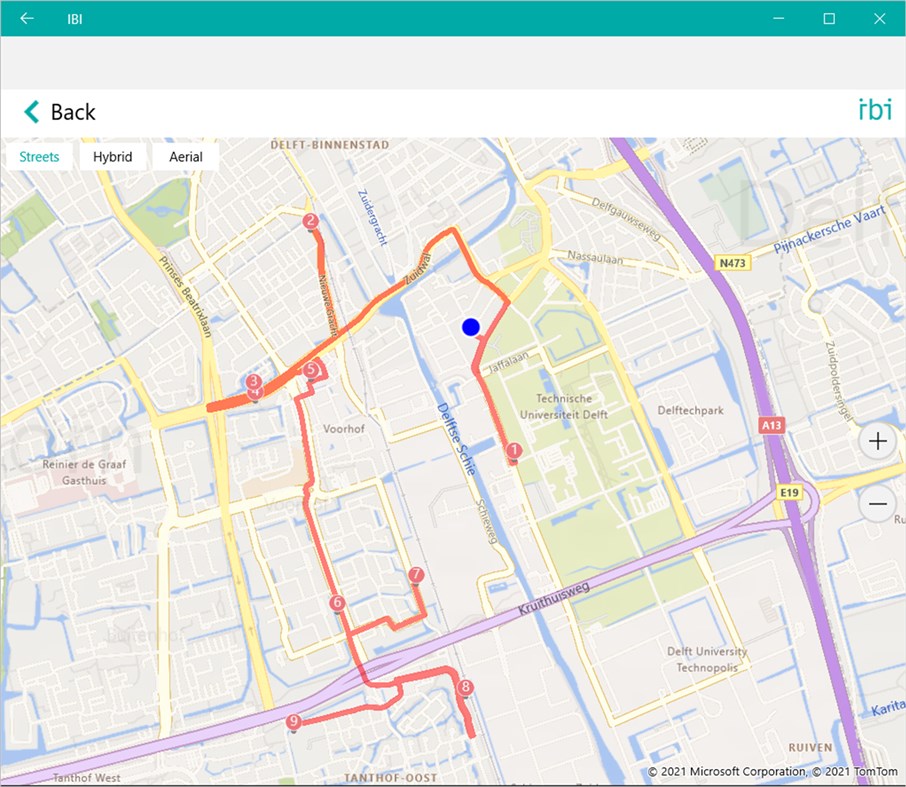Click the blue current location dot
Screen dimensions: 906x787
point(470,326)
